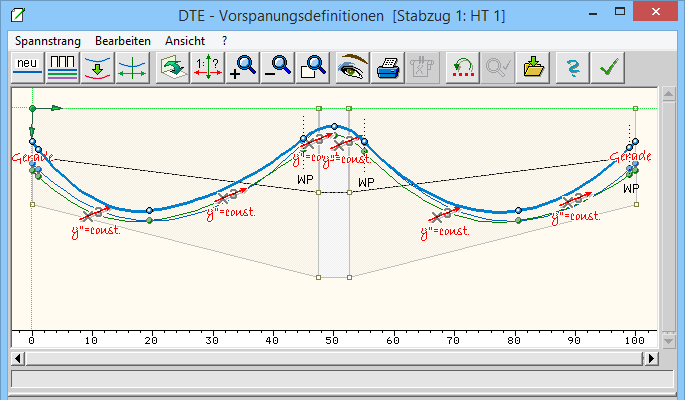Open the Ansicht menu
This screenshot has height=400, width=685.
[x=186, y=40]
